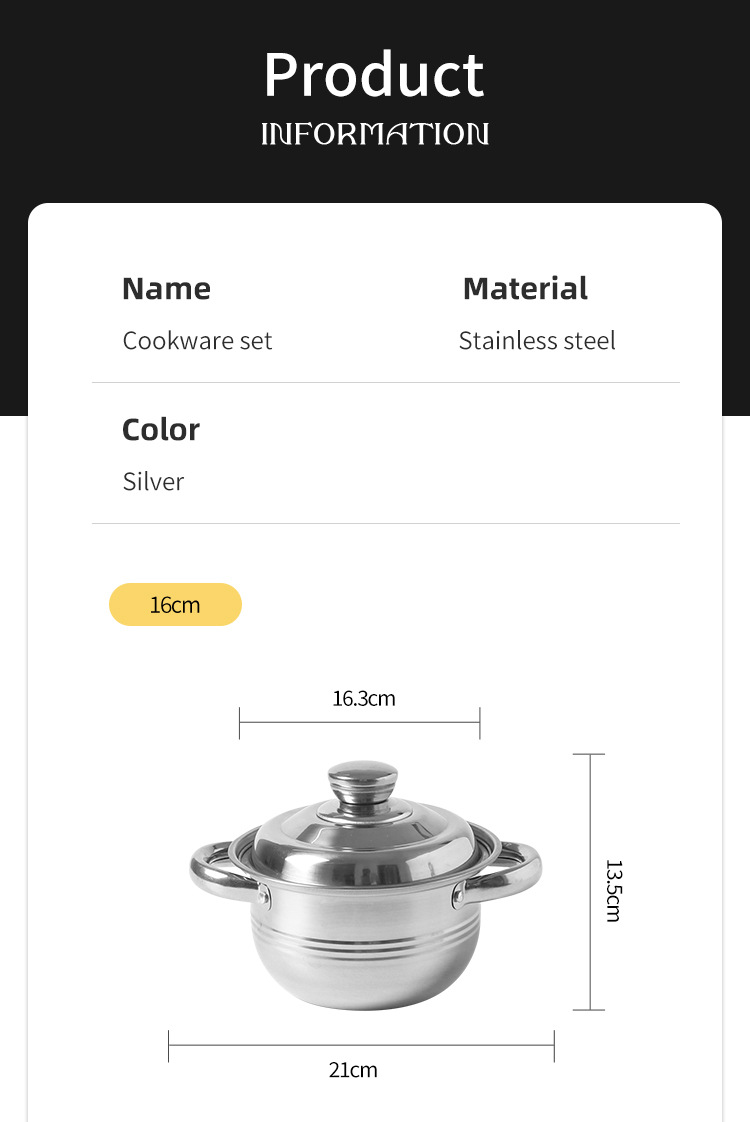Select the Material field label
Screen dimensions: 750x1122
click(525, 288)
